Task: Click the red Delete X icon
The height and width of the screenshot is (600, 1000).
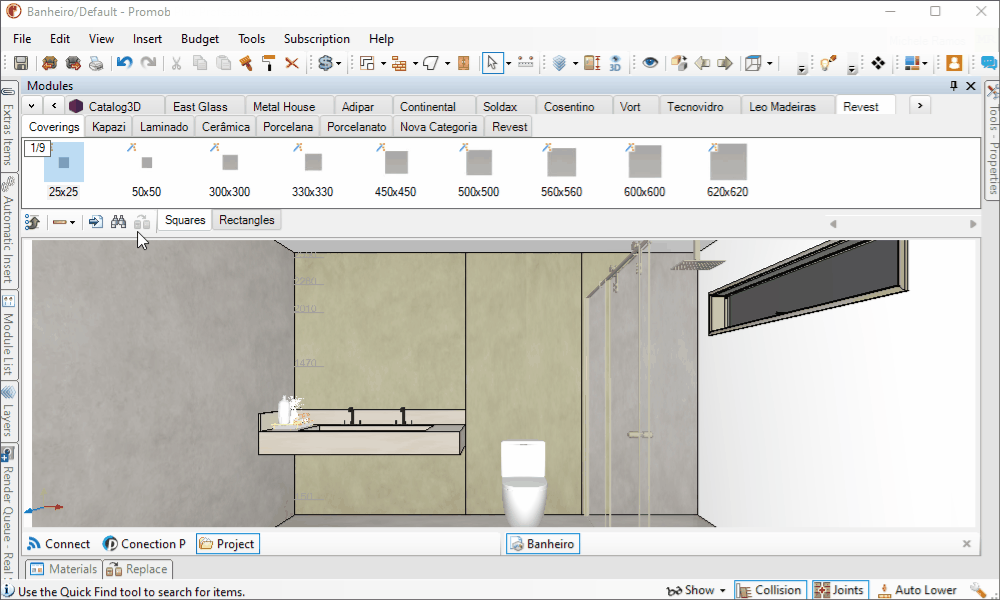Action: coord(292,63)
